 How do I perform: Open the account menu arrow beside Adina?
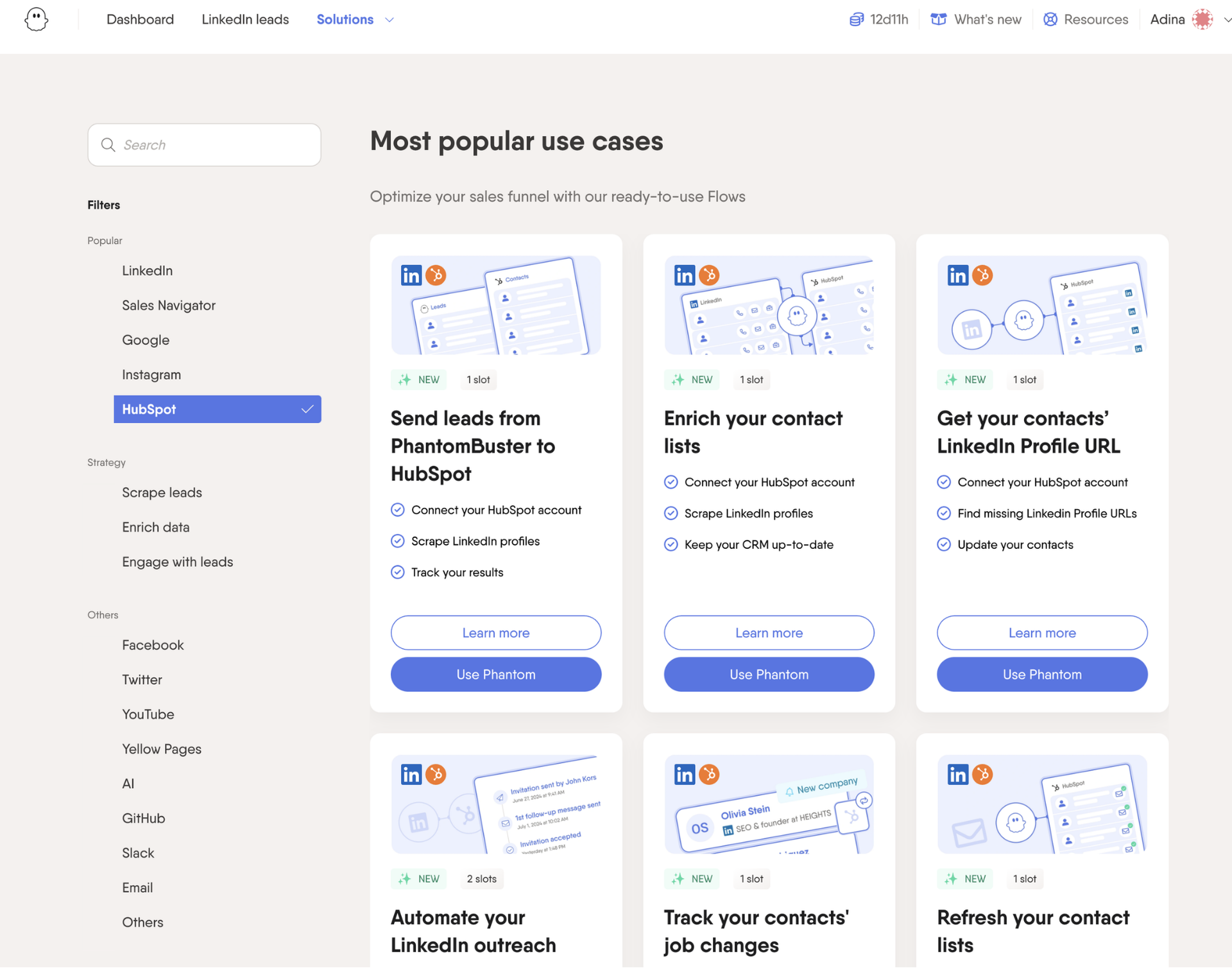tap(1226, 20)
